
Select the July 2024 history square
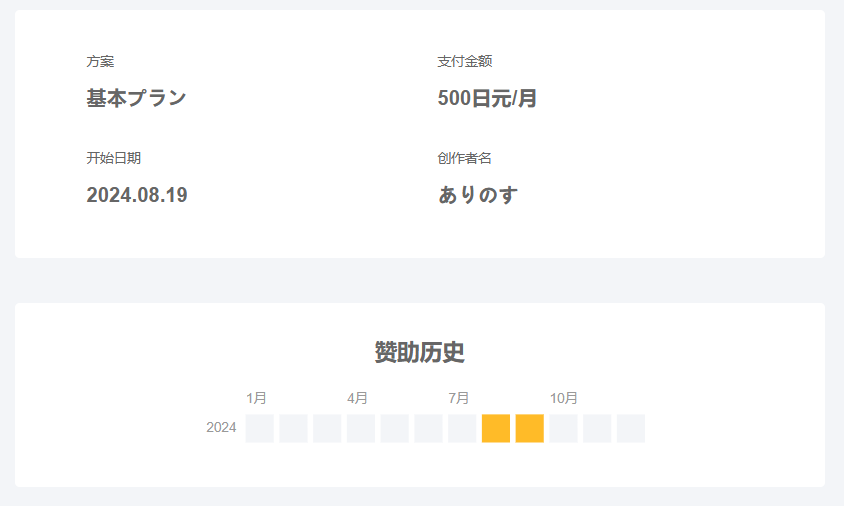pos(462,428)
